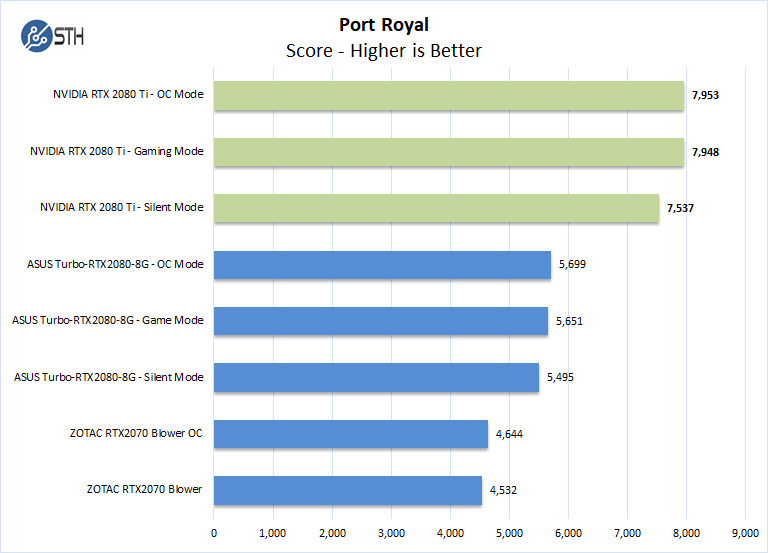
Task: Click the 'Score - Higher is Better' subtitle
Action: click(384, 51)
